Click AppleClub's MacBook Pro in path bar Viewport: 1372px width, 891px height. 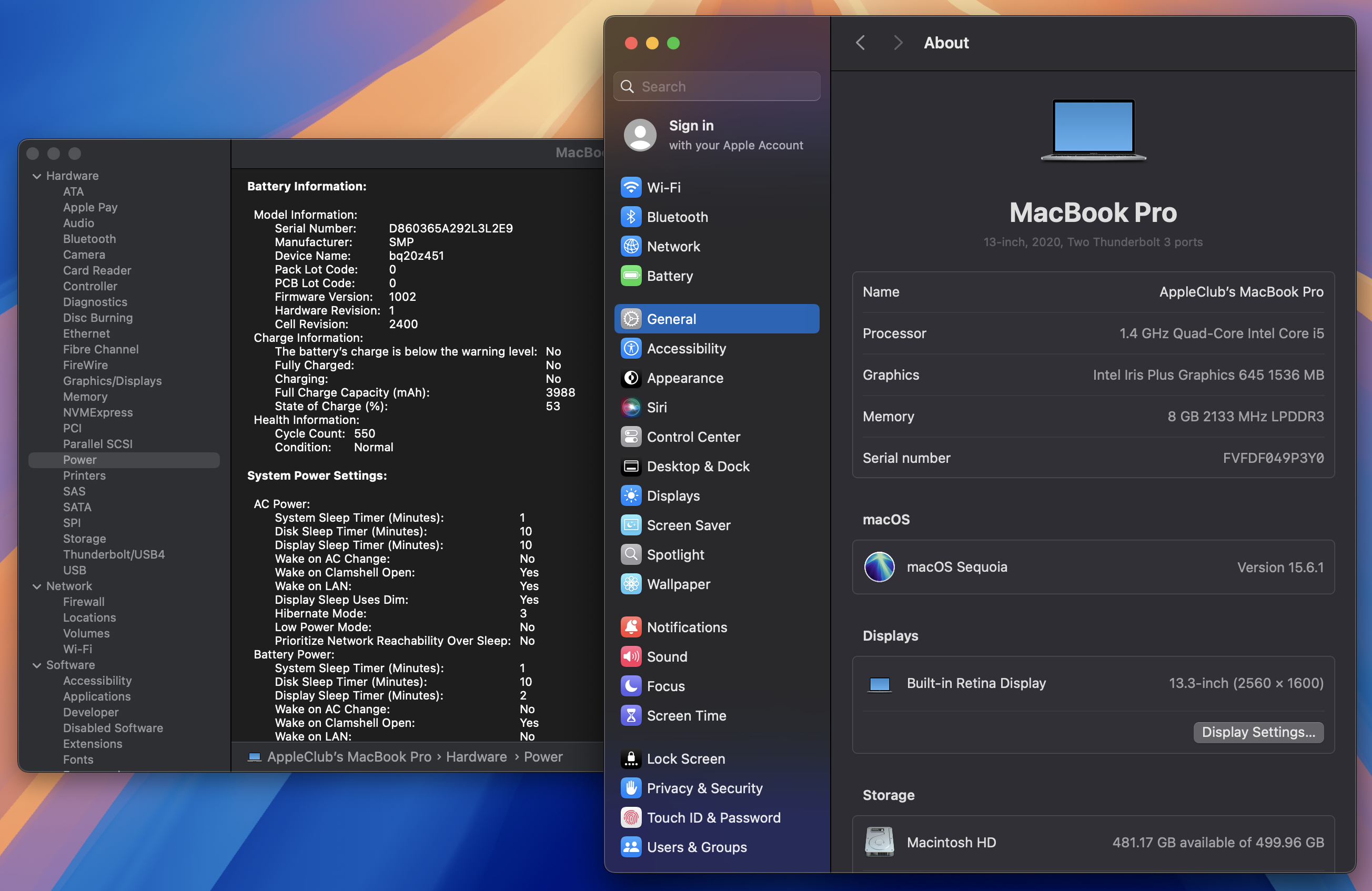tap(349, 757)
